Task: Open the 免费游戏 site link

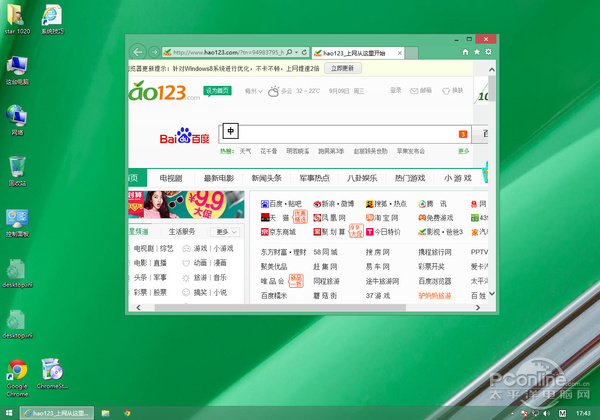Action: click(x=435, y=218)
